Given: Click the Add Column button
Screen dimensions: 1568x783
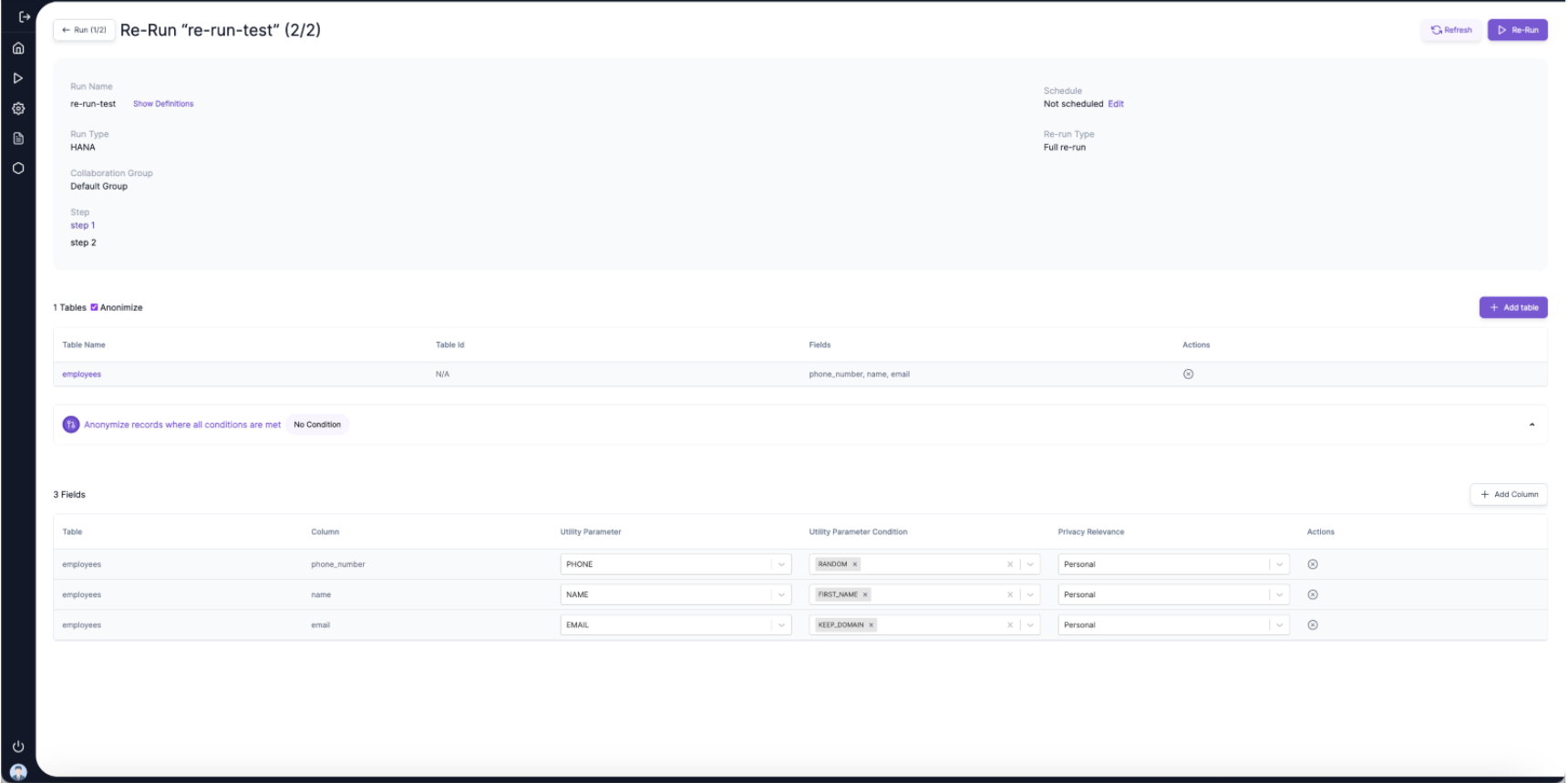Looking at the screenshot, I should coord(1509,494).
